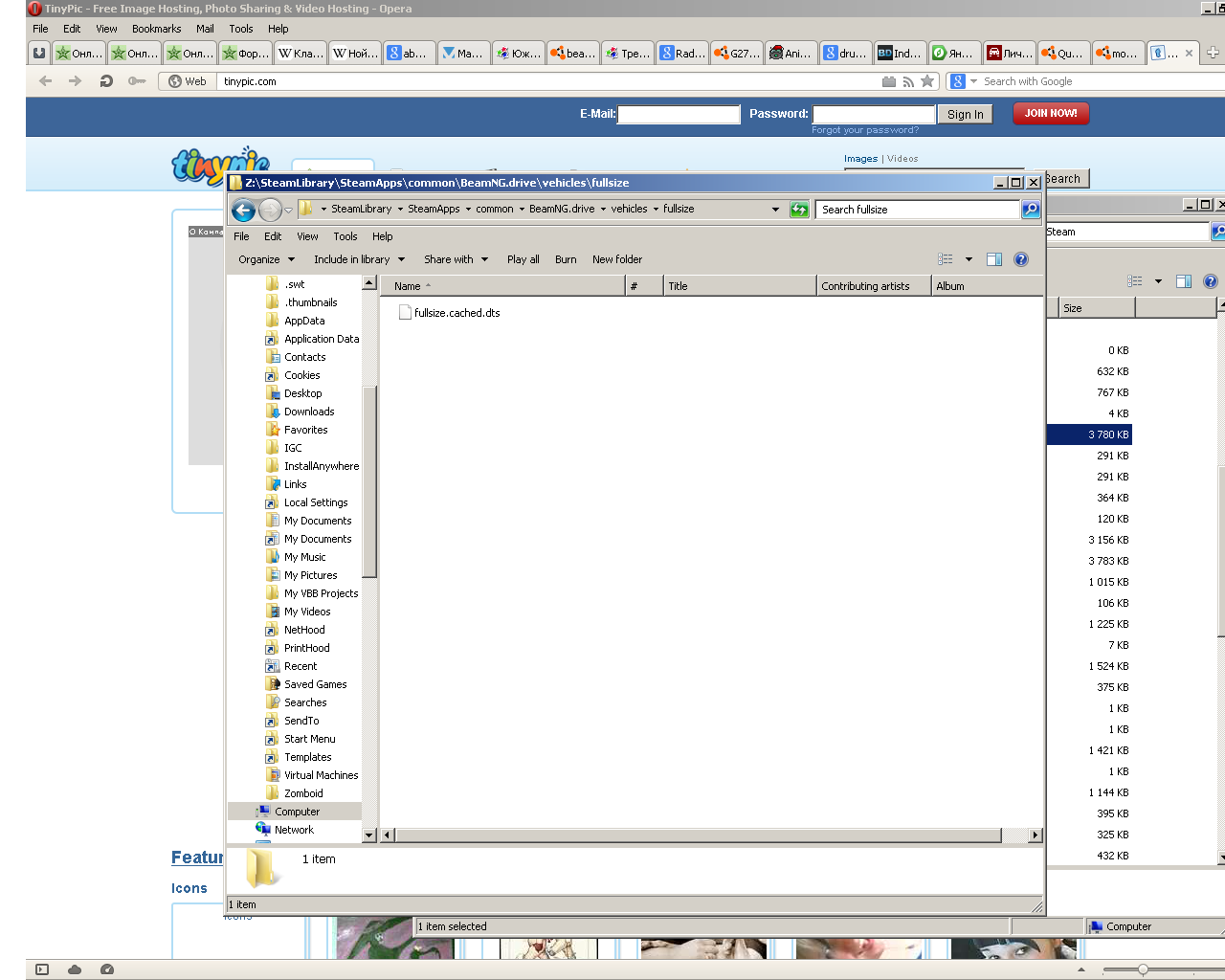1225x980 pixels.
Task: Reload the tinypic.com page
Action: 106,81
